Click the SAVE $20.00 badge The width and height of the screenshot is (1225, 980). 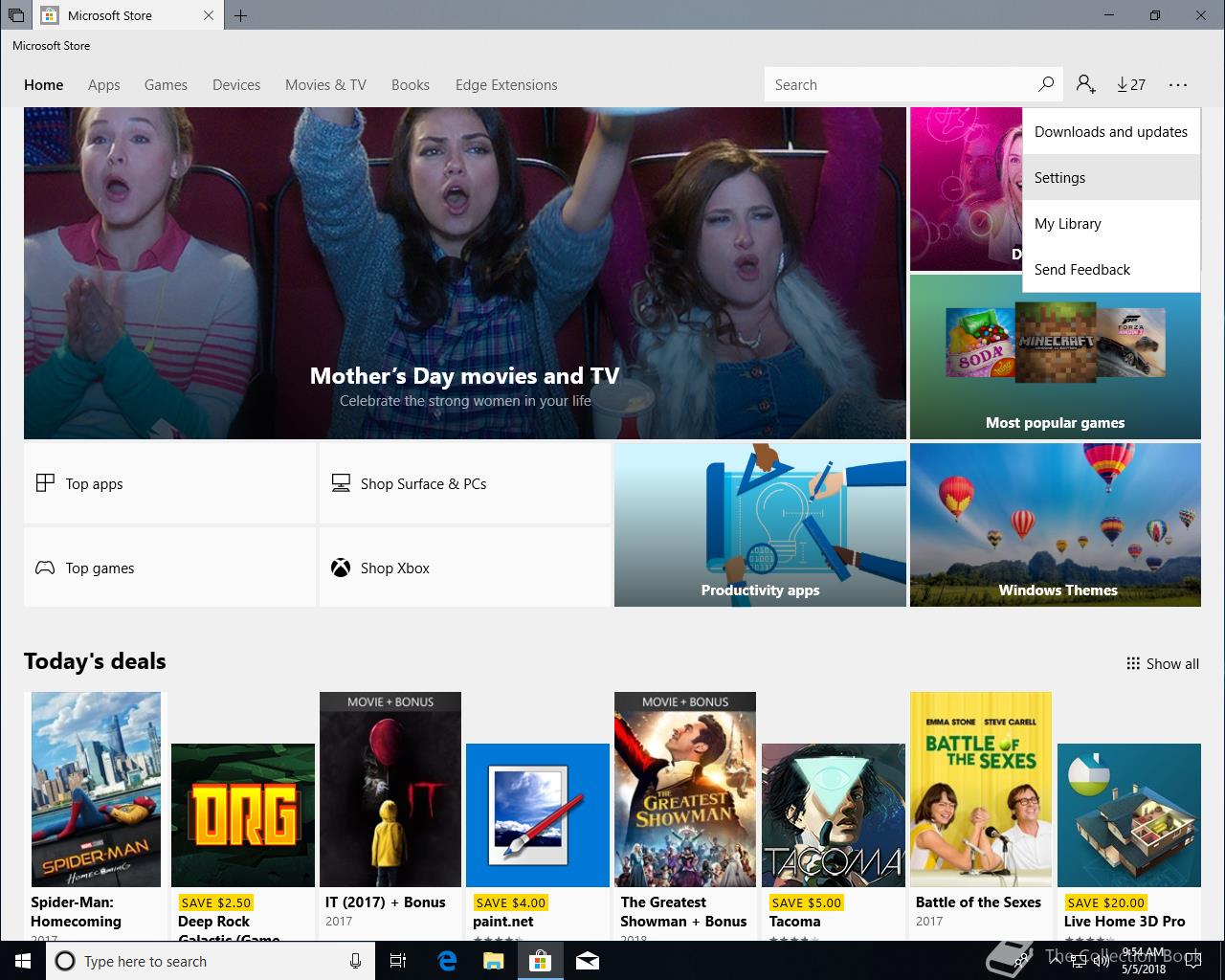[1105, 902]
